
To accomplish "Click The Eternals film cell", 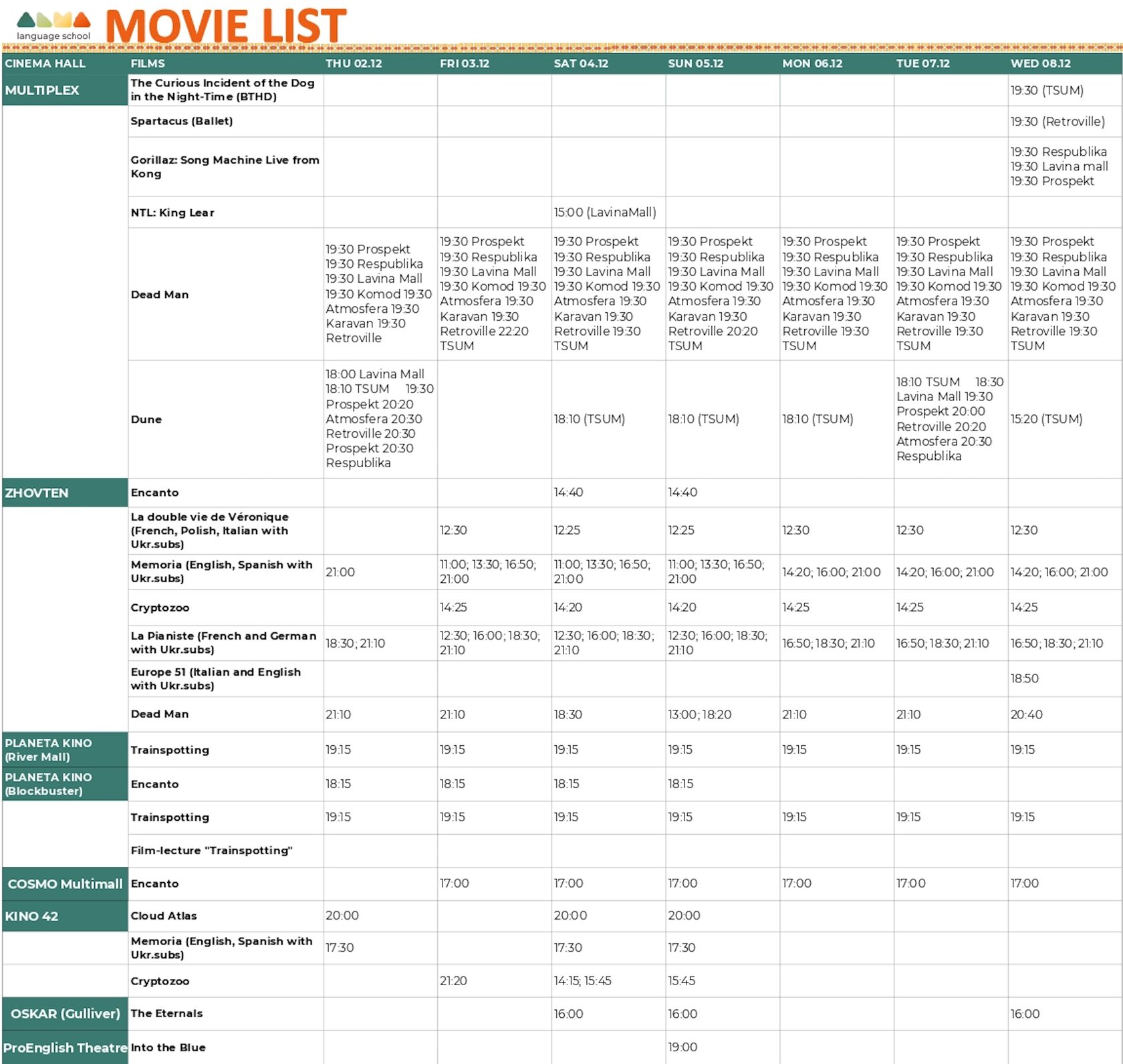I will click(225, 1013).
